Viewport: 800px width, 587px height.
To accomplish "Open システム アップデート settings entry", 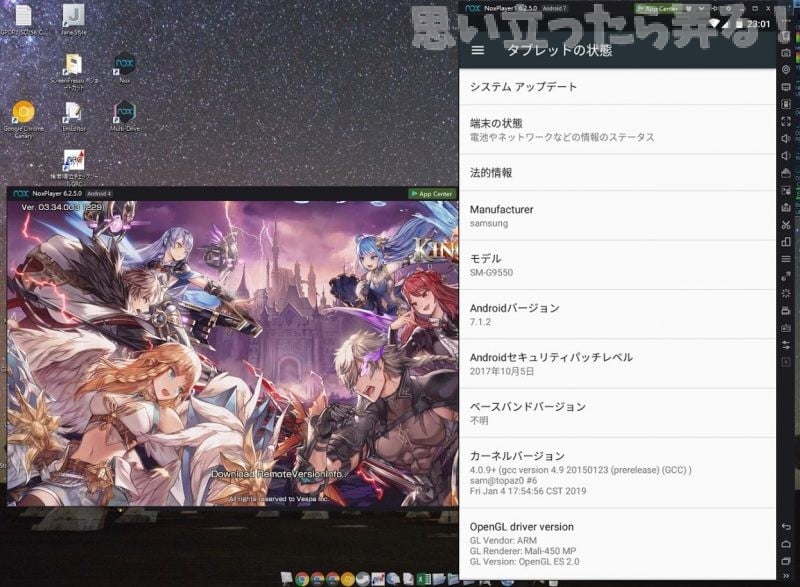I will coord(617,87).
